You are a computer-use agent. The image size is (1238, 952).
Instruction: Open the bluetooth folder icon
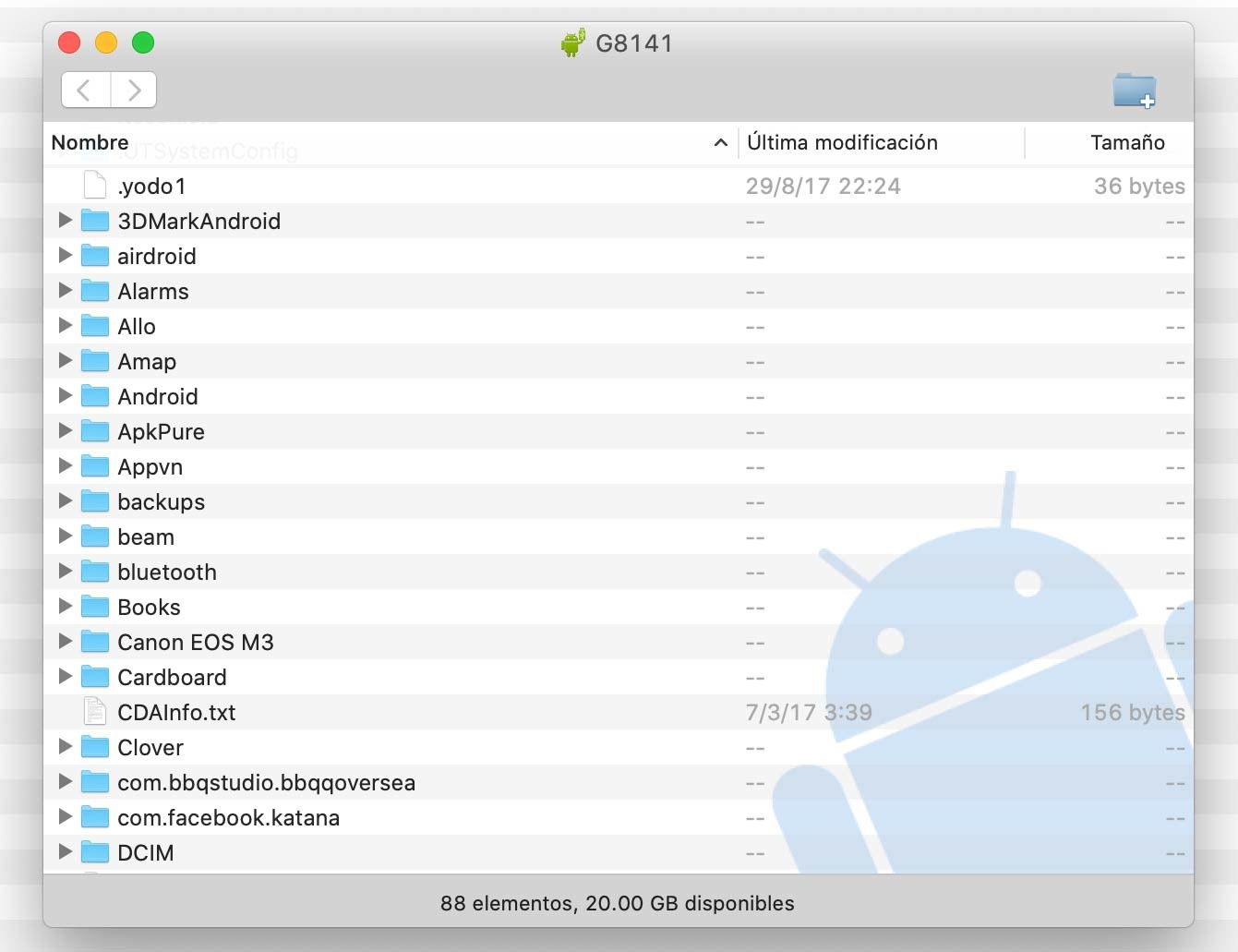click(96, 572)
